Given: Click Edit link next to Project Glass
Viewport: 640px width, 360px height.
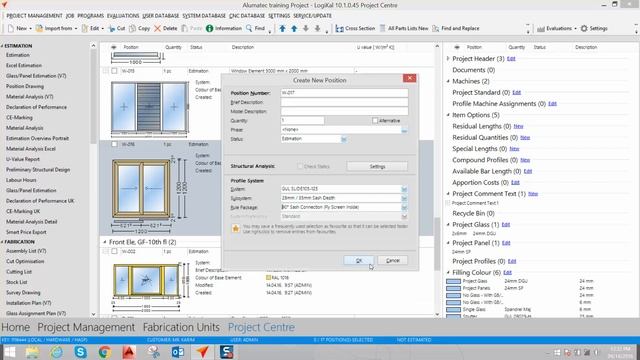Looking at the screenshot, I should [x=506, y=225].
